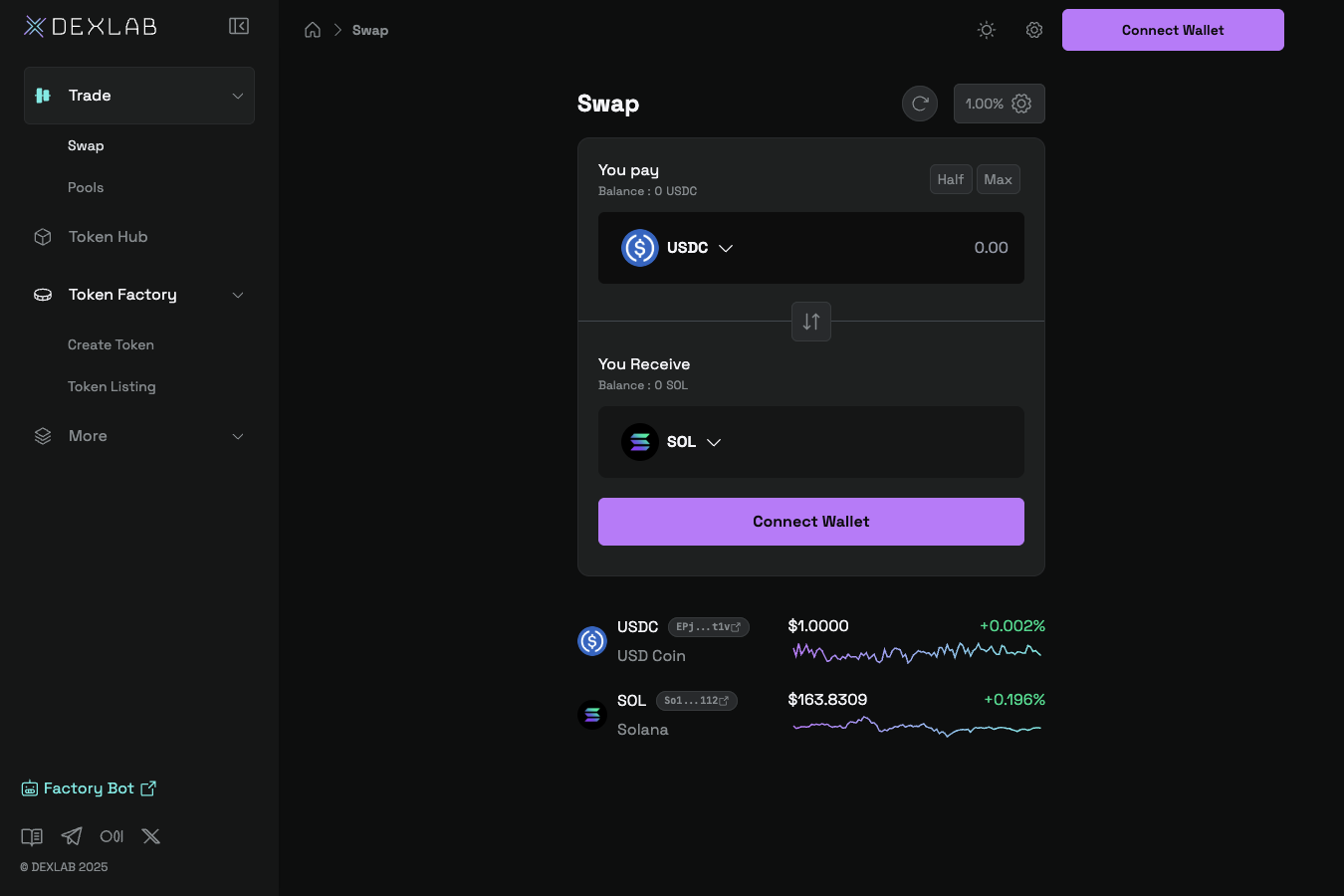Image resolution: width=1344 pixels, height=896 pixels.
Task: Open Telegram paper-plane icon
Action: [72, 836]
